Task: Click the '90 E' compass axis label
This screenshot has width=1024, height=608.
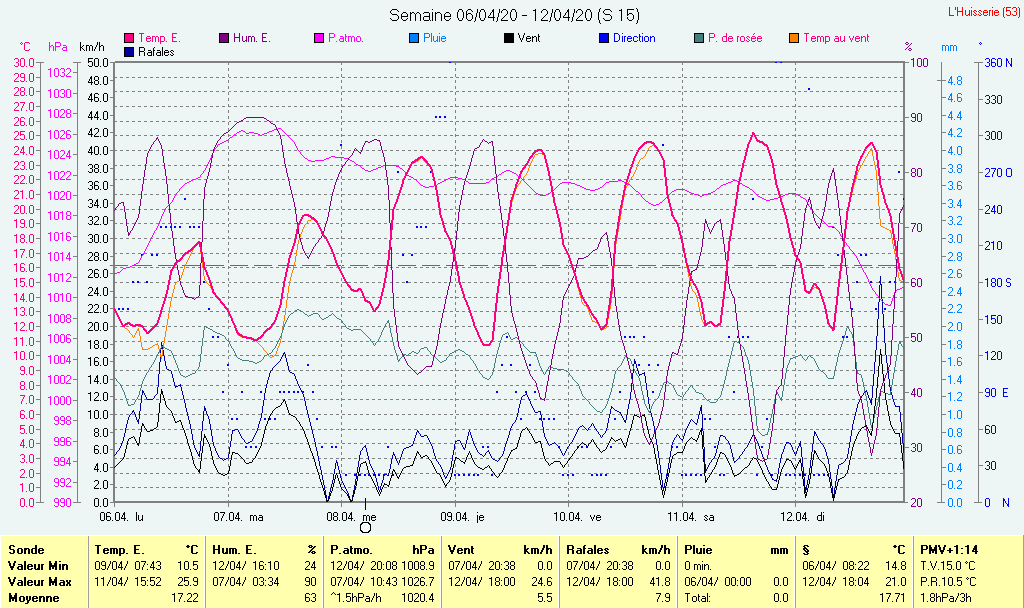Action: click(x=997, y=392)
